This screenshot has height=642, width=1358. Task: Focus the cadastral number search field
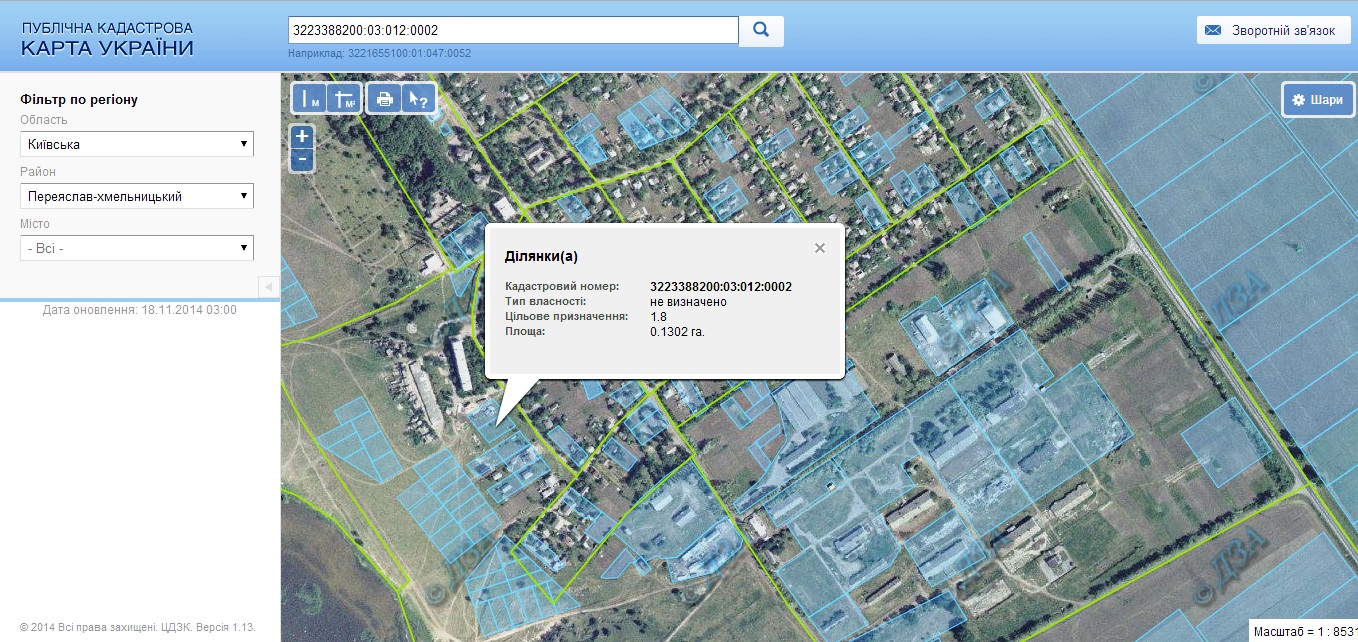513,30
